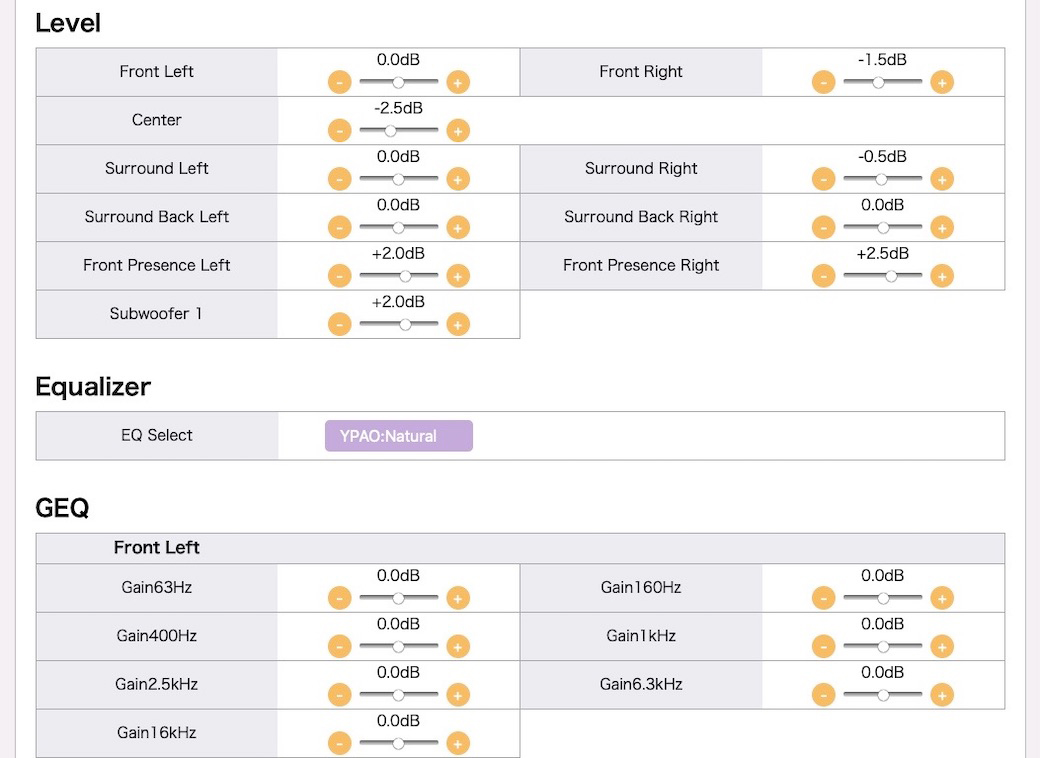Decrease Gain63Hz with minus button
This screenshot has height=758, width=1040.
coord(340,598)
